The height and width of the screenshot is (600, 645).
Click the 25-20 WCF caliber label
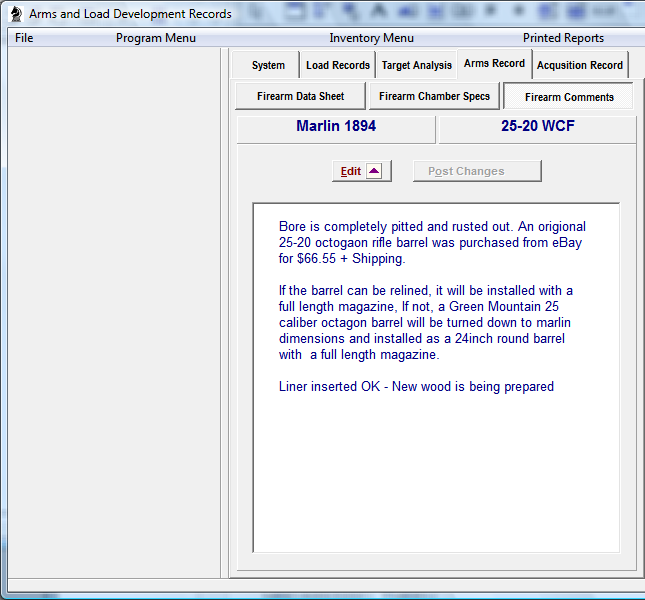538,126
